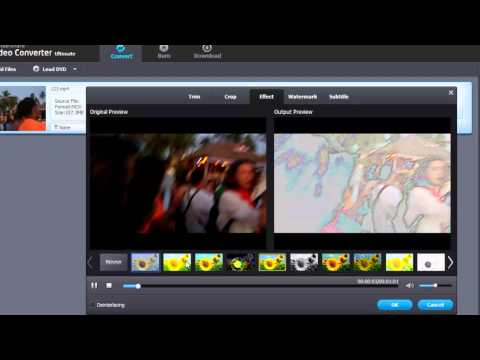Adjust the volume slider
Screen dimensions: 480x360
tap(435, 285)
